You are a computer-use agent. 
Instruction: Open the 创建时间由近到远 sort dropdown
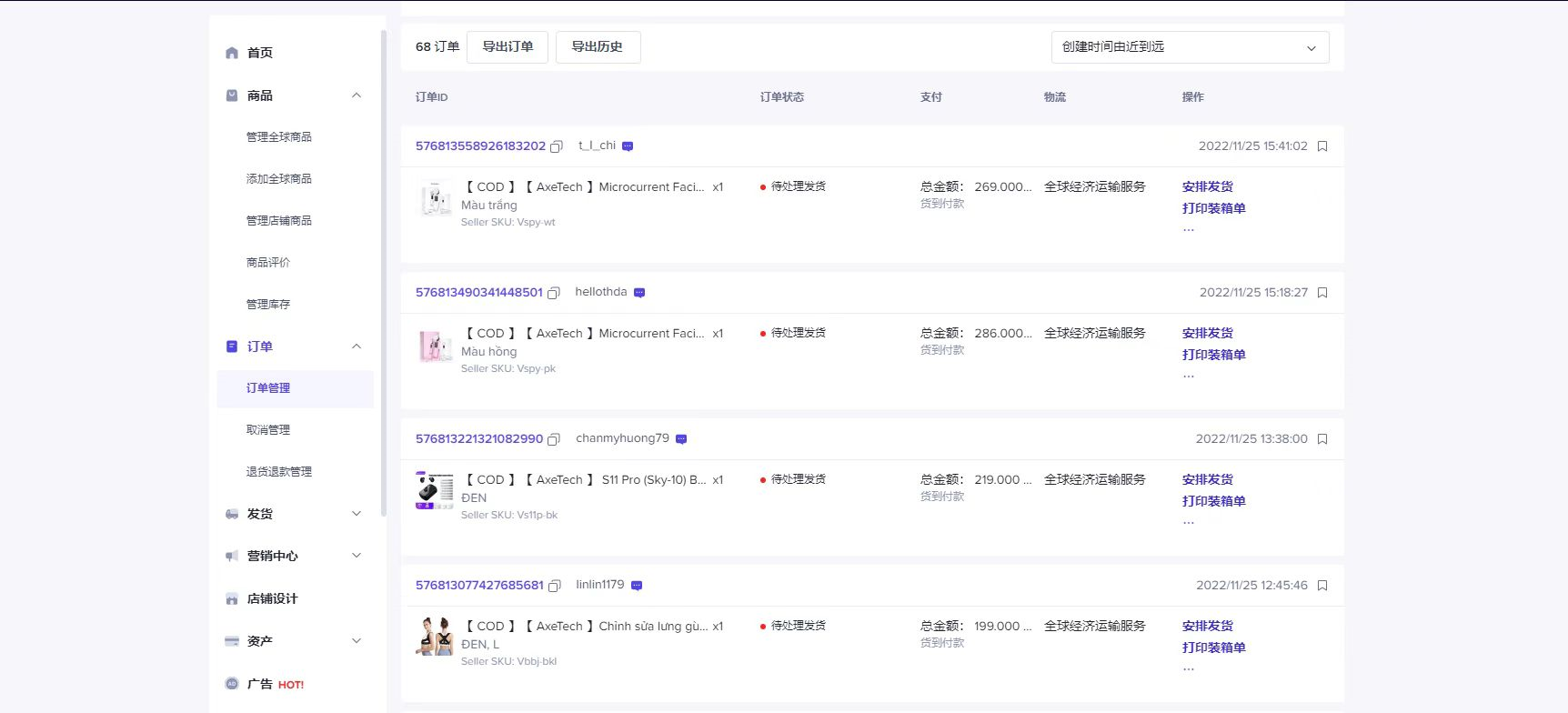pyautogui.click(x=1190, y=47)
